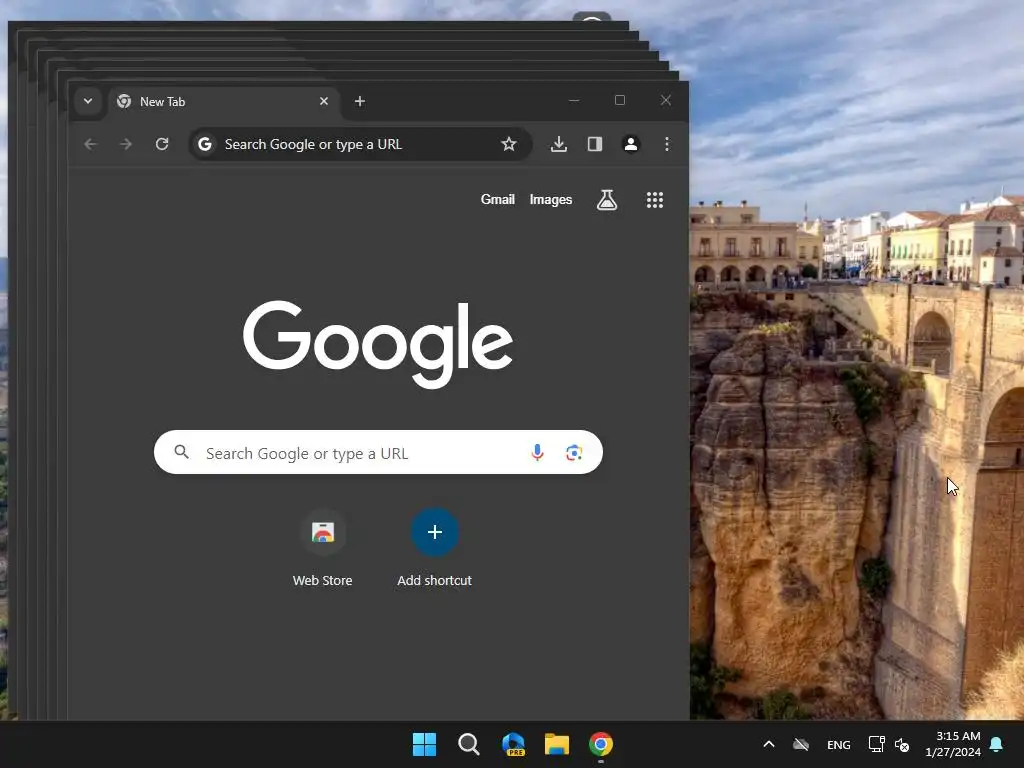The image size is (1024, 768).
Task: Expand hidden system tray icons
Action: [769, 744]
